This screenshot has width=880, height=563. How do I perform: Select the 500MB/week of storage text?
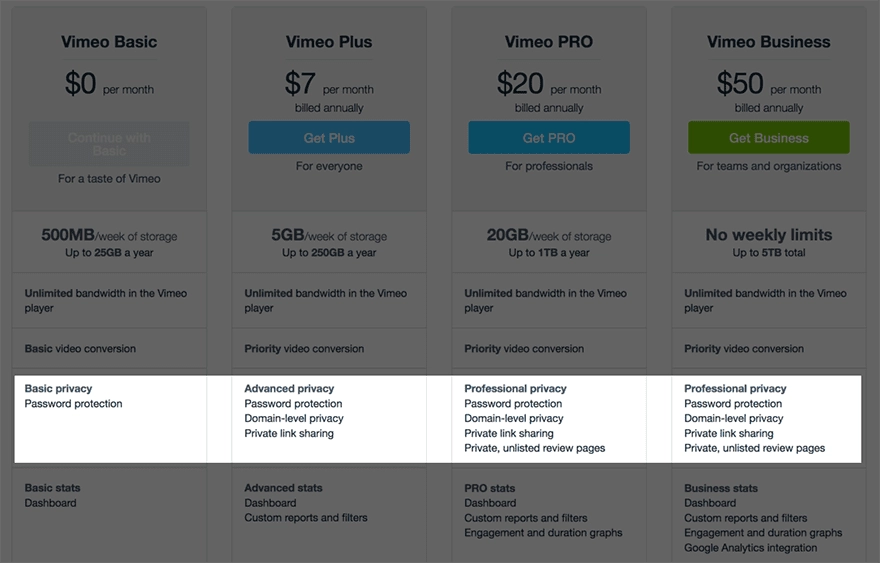pyautogui.click(x=109, y=236)
